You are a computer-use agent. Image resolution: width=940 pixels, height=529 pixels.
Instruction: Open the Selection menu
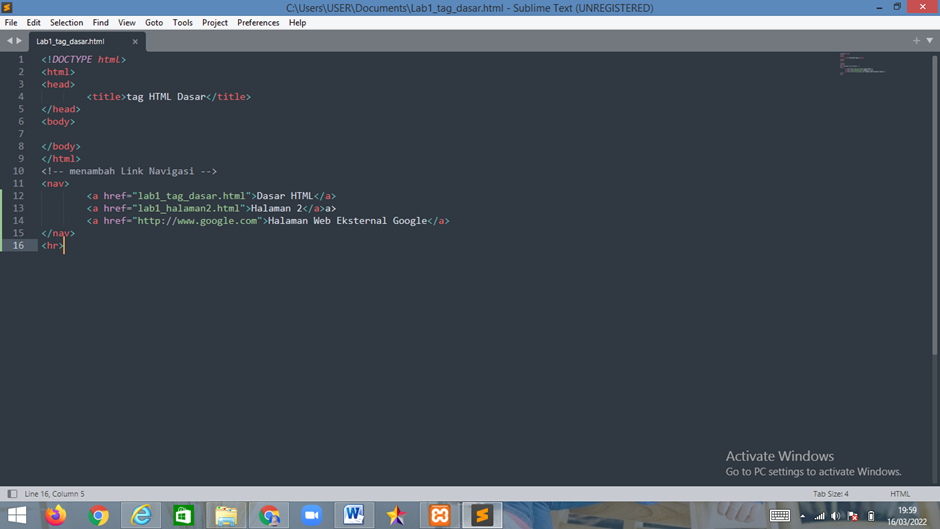coord(67,23)
